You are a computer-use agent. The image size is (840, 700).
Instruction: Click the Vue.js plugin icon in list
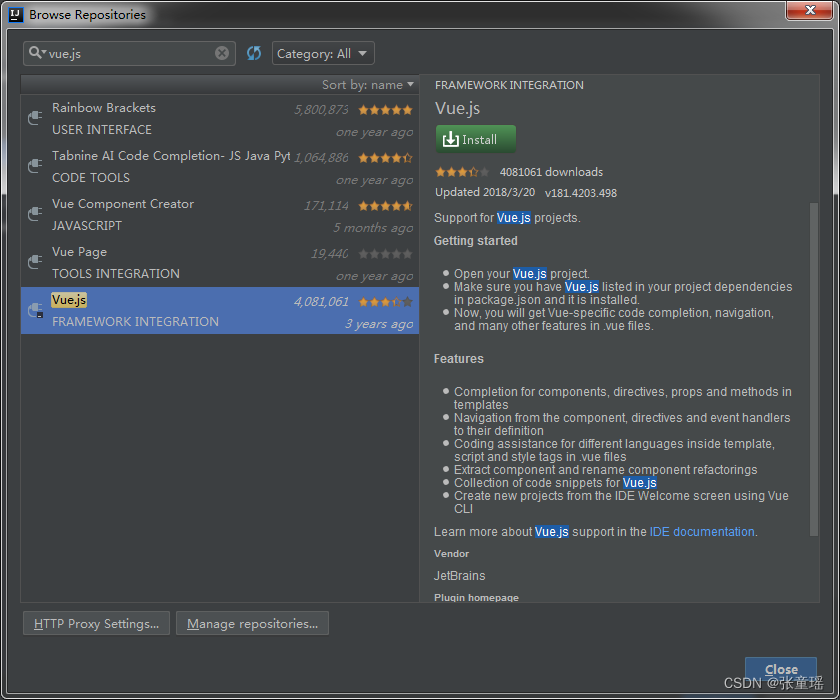pos(35,310)
